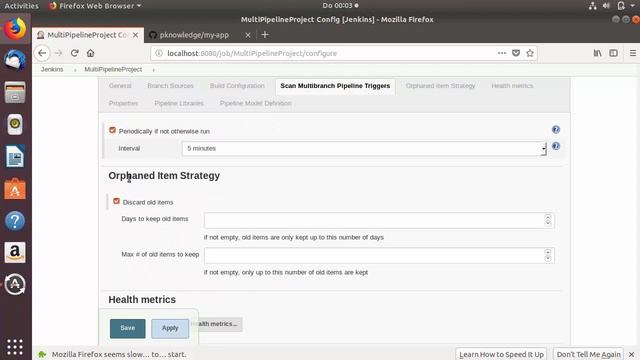Click the Save button
640x360 pixels.
[x=127, y=328]
